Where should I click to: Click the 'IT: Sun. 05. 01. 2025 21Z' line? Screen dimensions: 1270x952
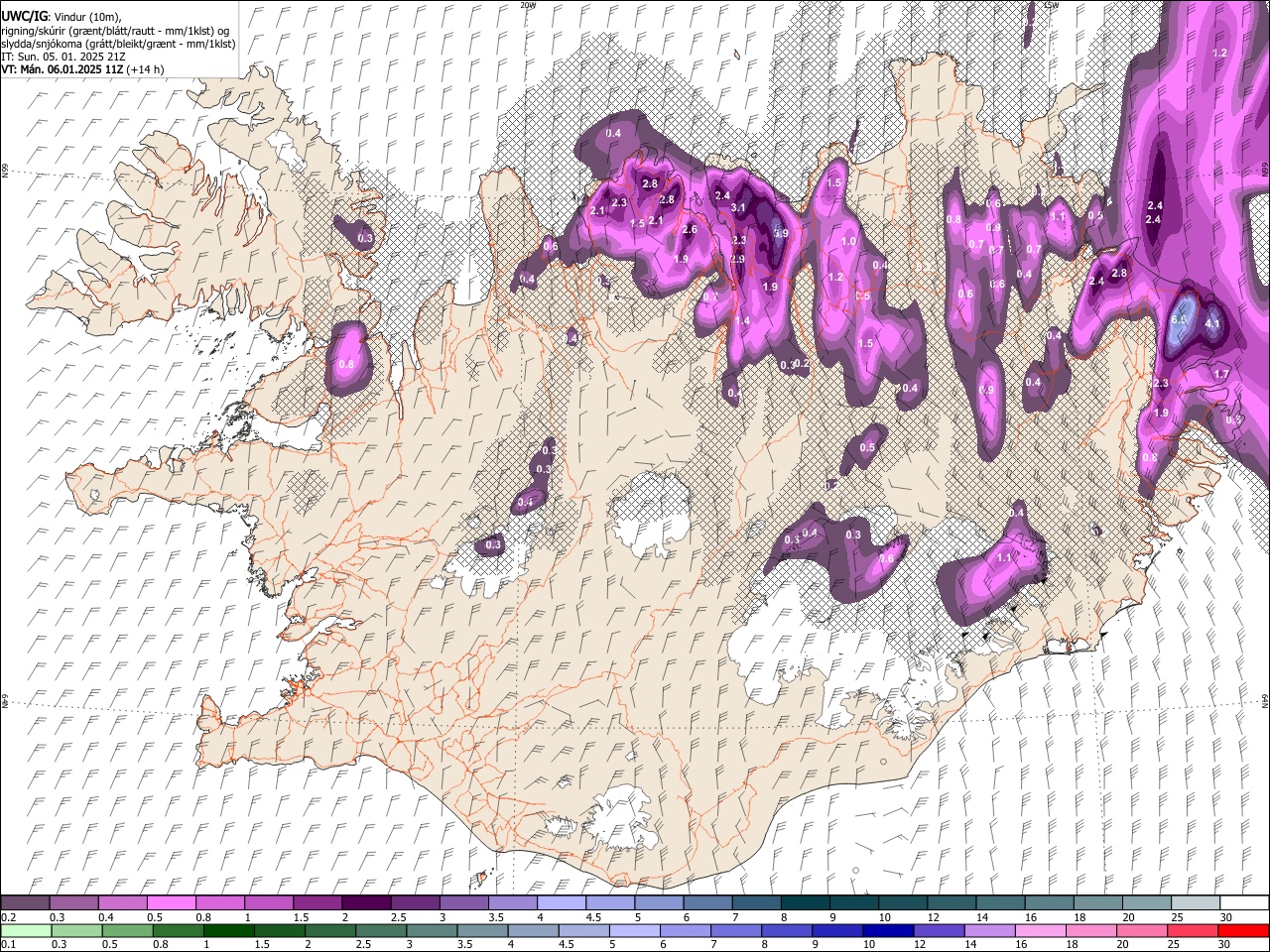coord(63,57)
